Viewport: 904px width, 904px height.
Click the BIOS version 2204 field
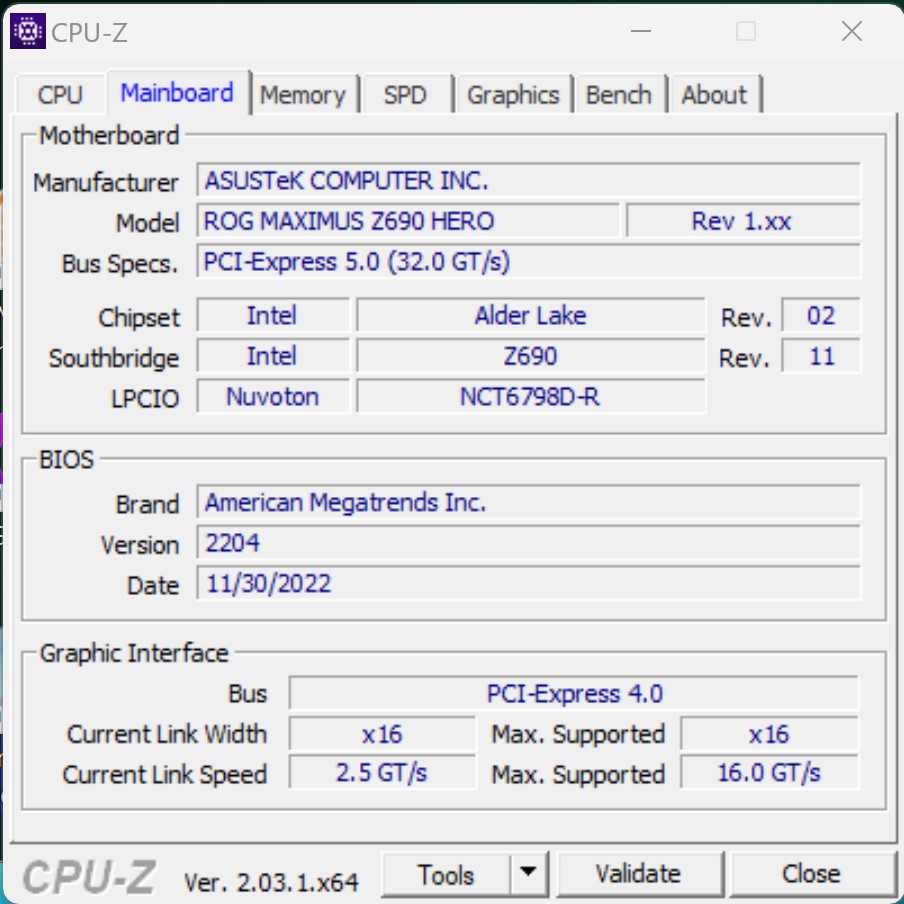coord(529,543)
